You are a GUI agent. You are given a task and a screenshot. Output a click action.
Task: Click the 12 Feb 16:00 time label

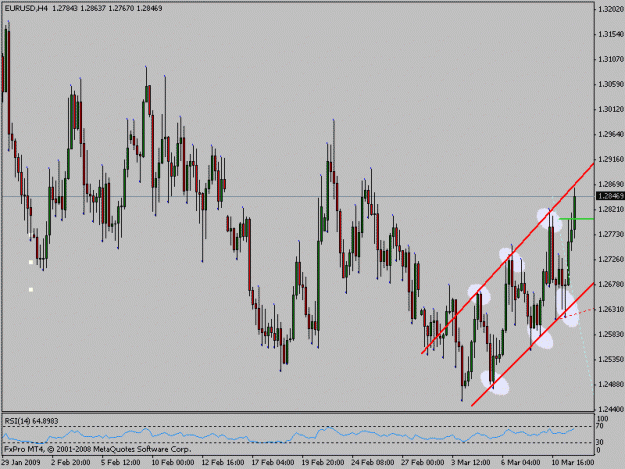click(x=223, y=463)
